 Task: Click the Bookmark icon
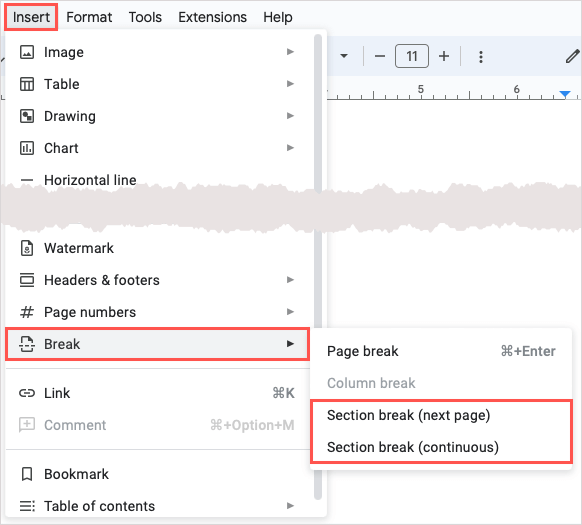[27, 474]
